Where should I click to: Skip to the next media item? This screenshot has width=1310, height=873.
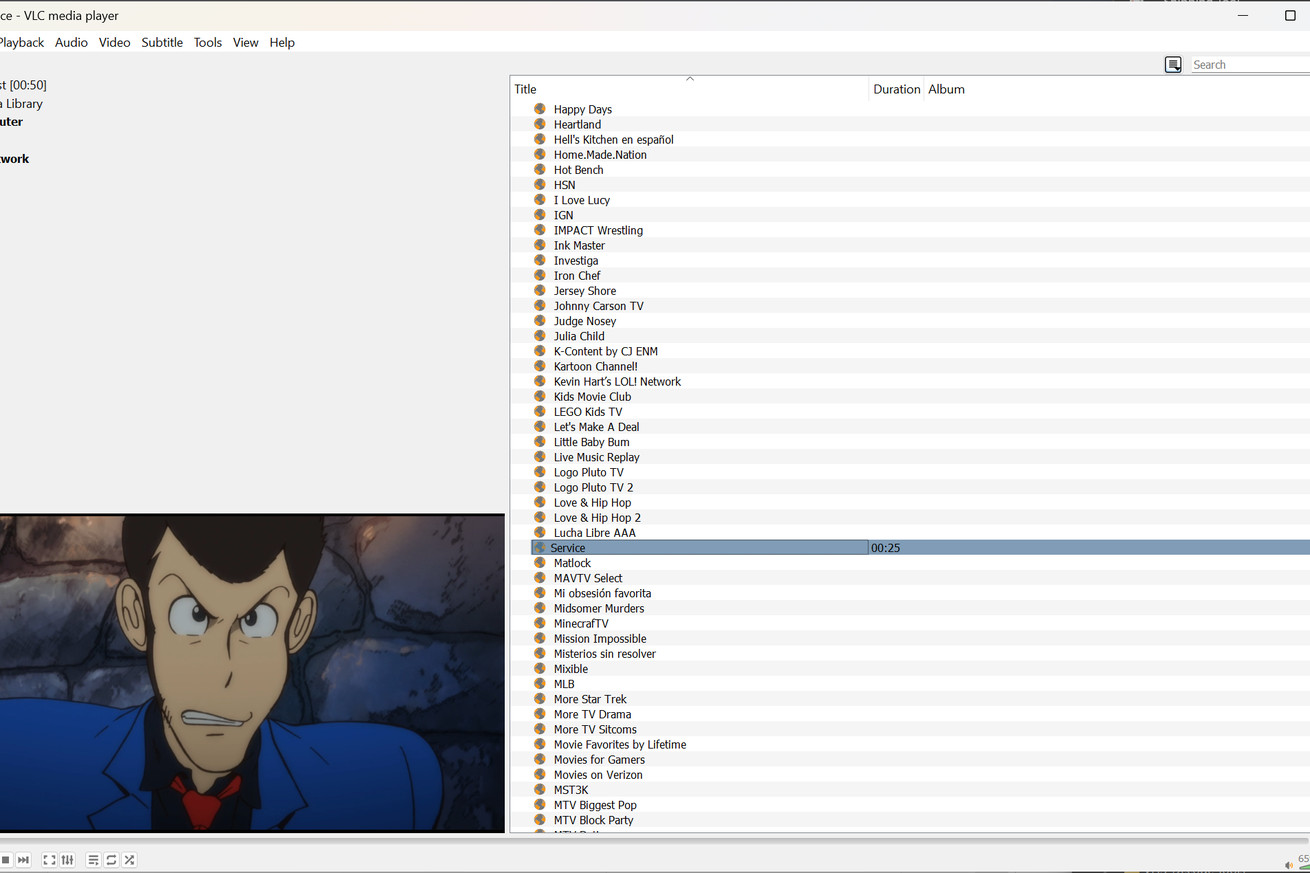23,860
